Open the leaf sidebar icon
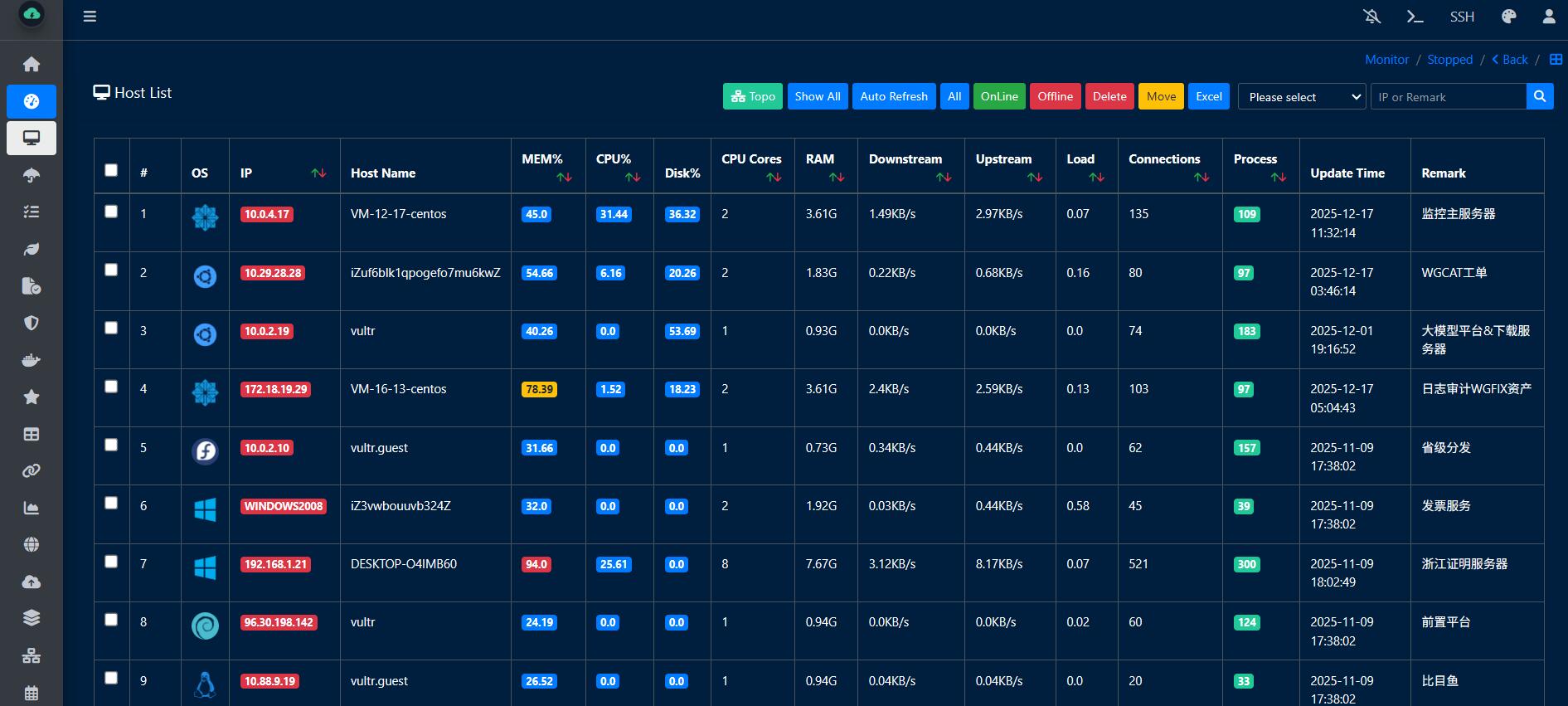 (32, 249)
